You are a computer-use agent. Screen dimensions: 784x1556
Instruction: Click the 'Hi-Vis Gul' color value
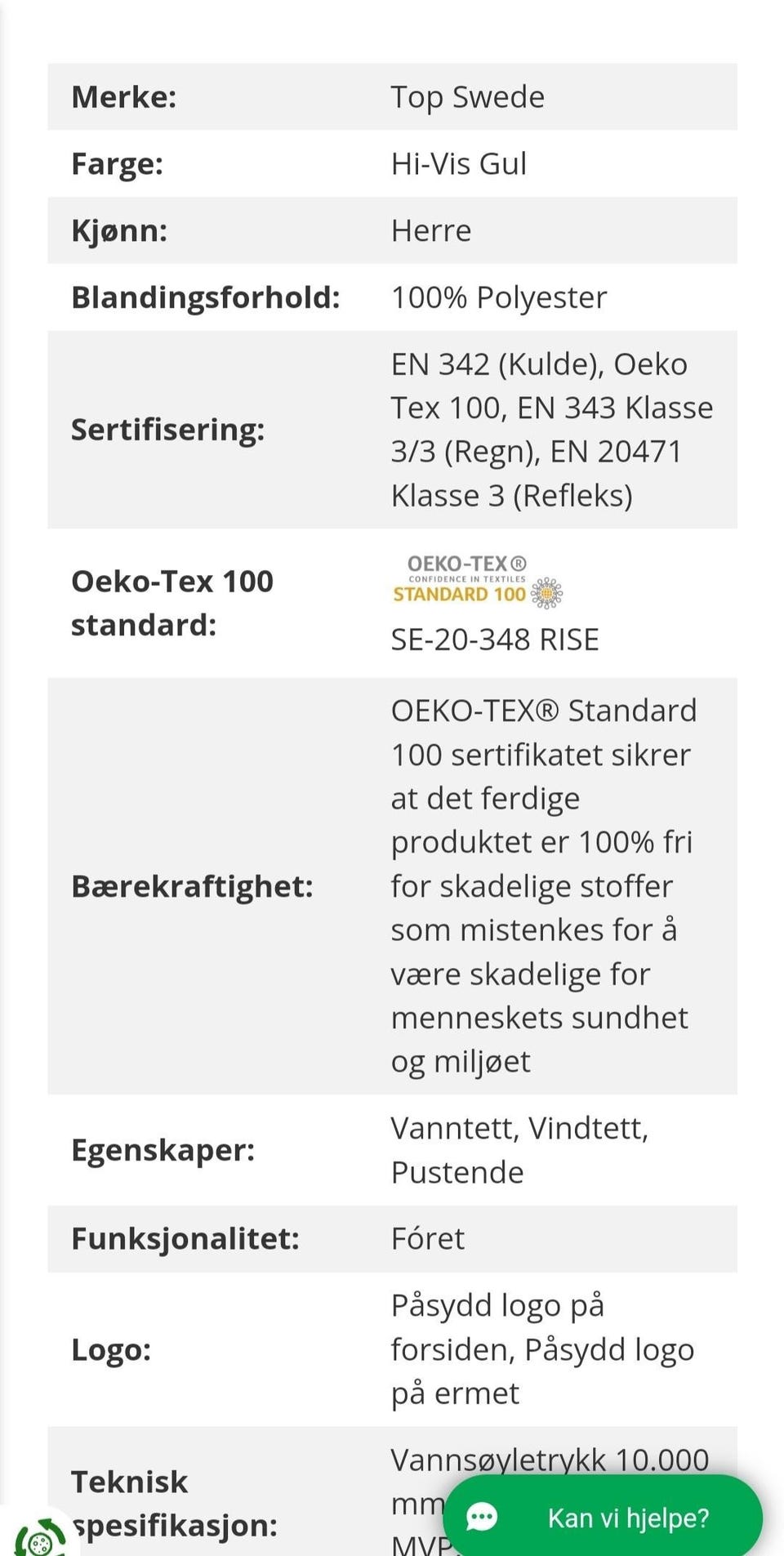459,164
